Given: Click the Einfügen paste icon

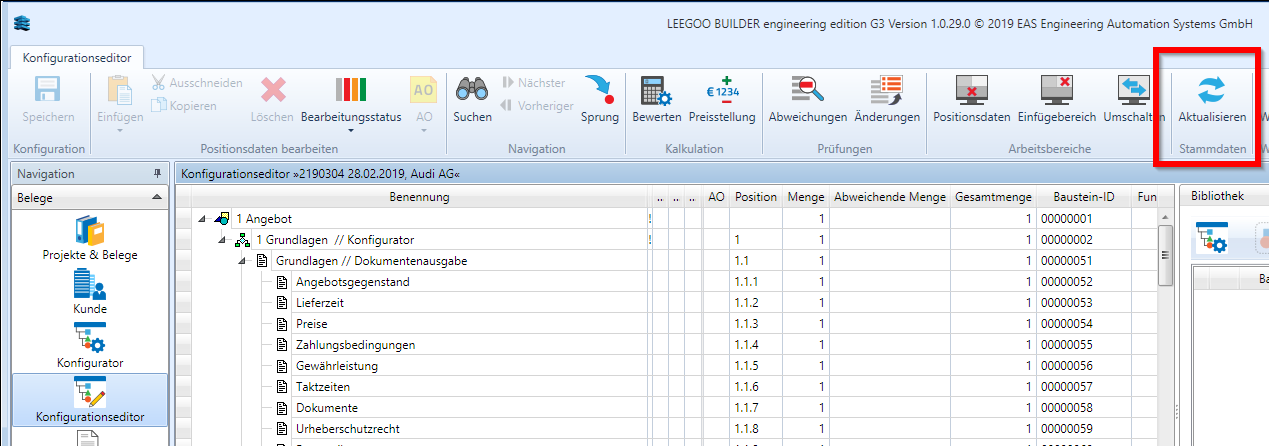Looking at the screenshot, I should 119,91.
